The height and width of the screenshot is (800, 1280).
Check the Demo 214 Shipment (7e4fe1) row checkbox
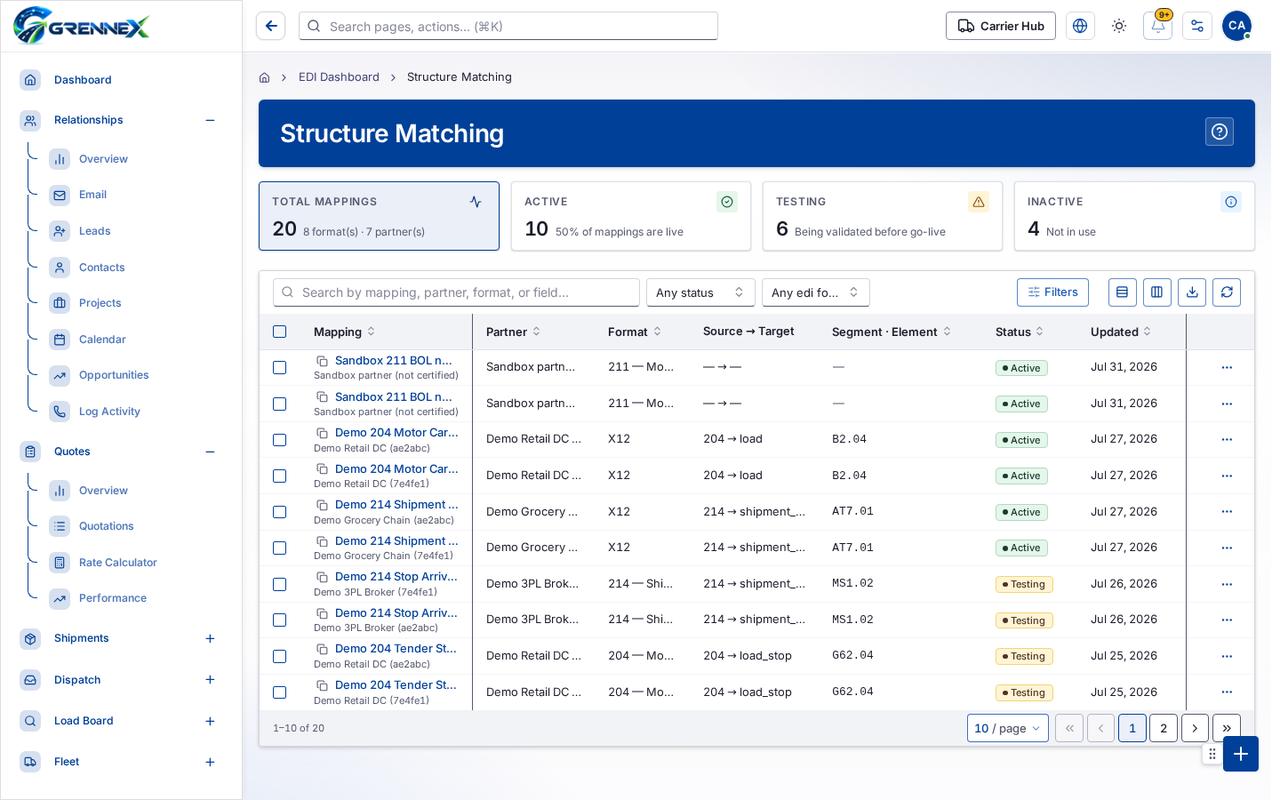[x=280, y=548]
